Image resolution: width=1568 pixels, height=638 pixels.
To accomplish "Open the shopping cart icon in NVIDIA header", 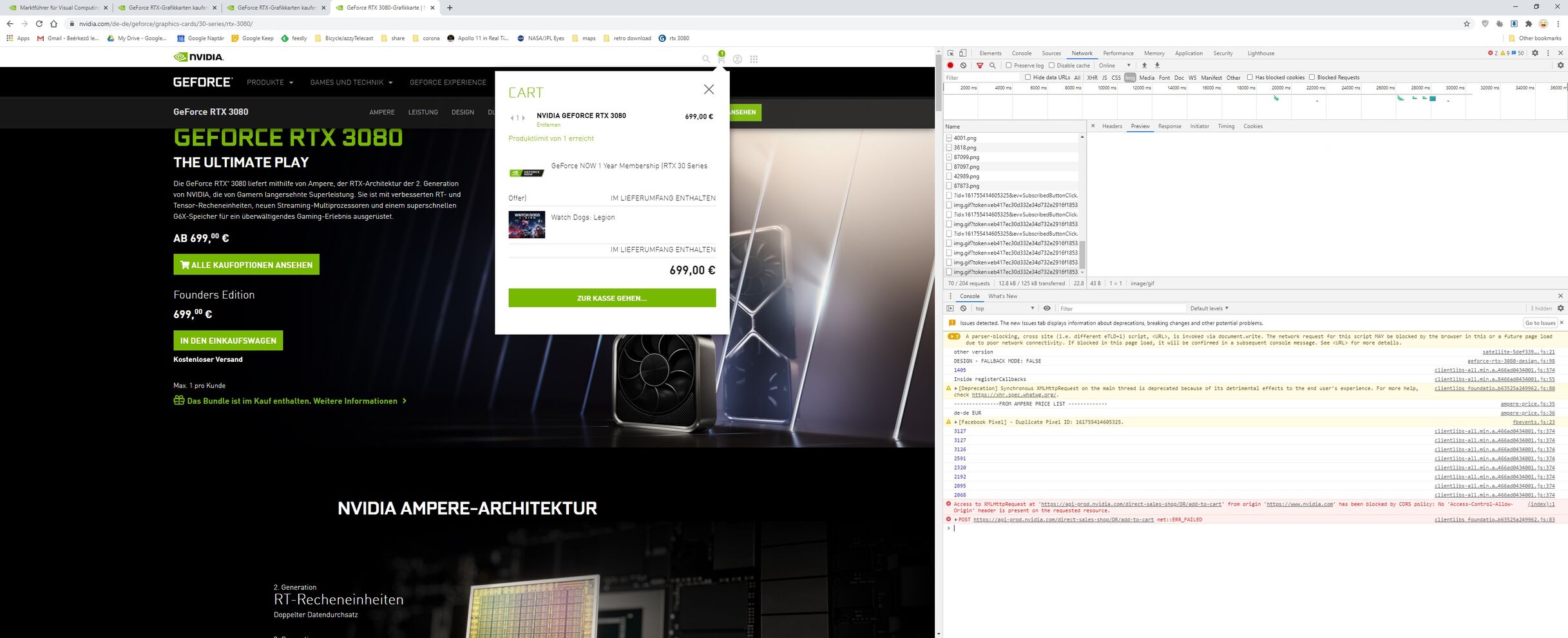I will [722, 59].
